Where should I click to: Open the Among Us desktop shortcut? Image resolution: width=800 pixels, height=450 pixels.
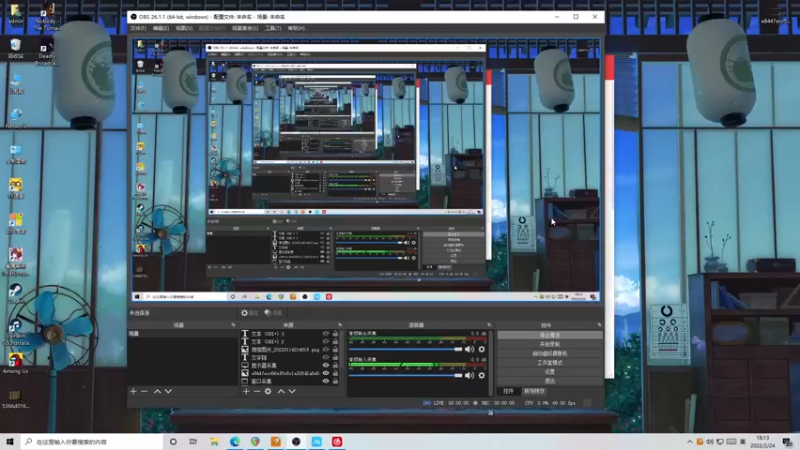(15, 363)
